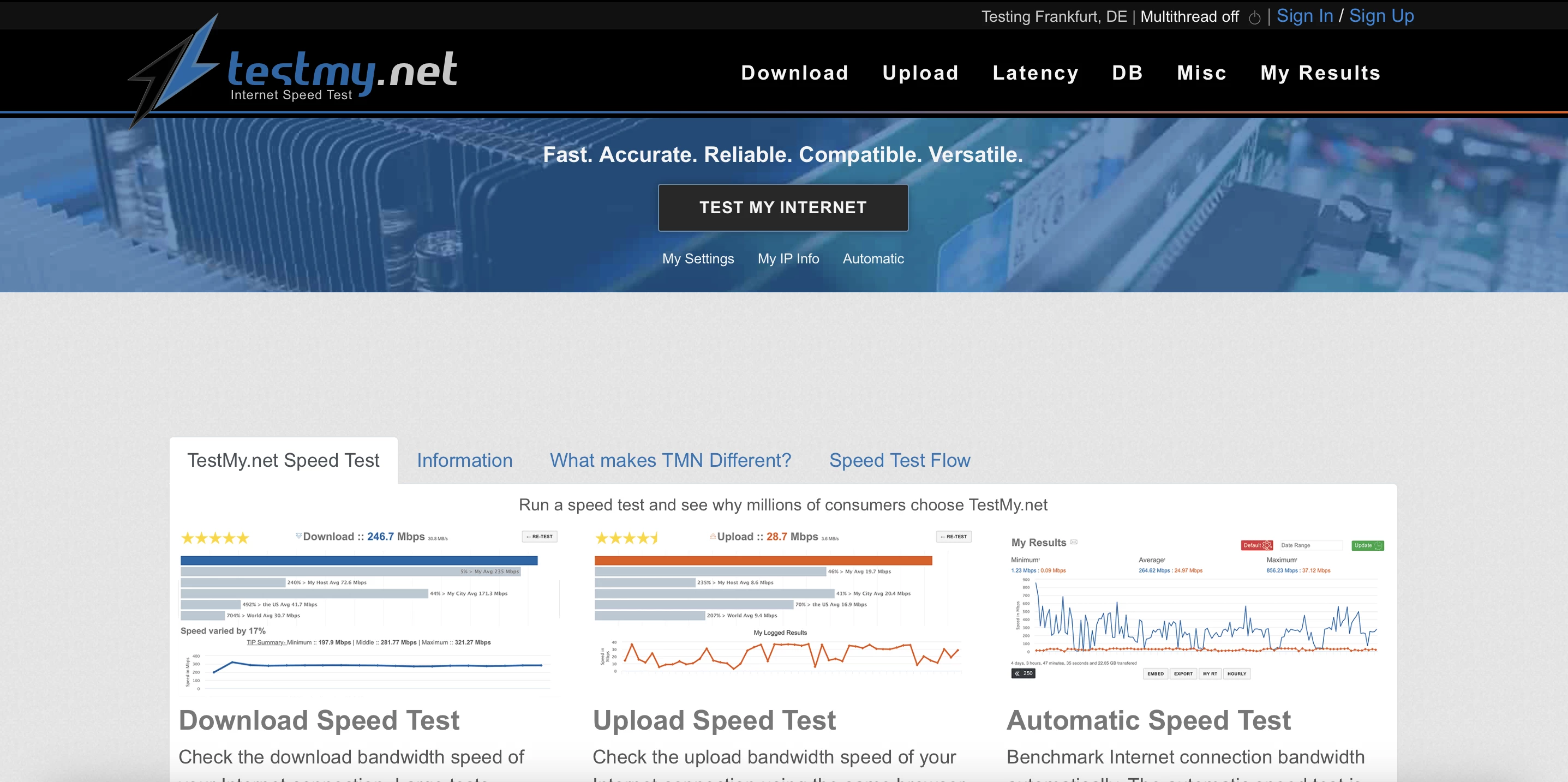Click the blue download TiP line chart
Screen dimensions: 1568x782
tap(368, 672)
